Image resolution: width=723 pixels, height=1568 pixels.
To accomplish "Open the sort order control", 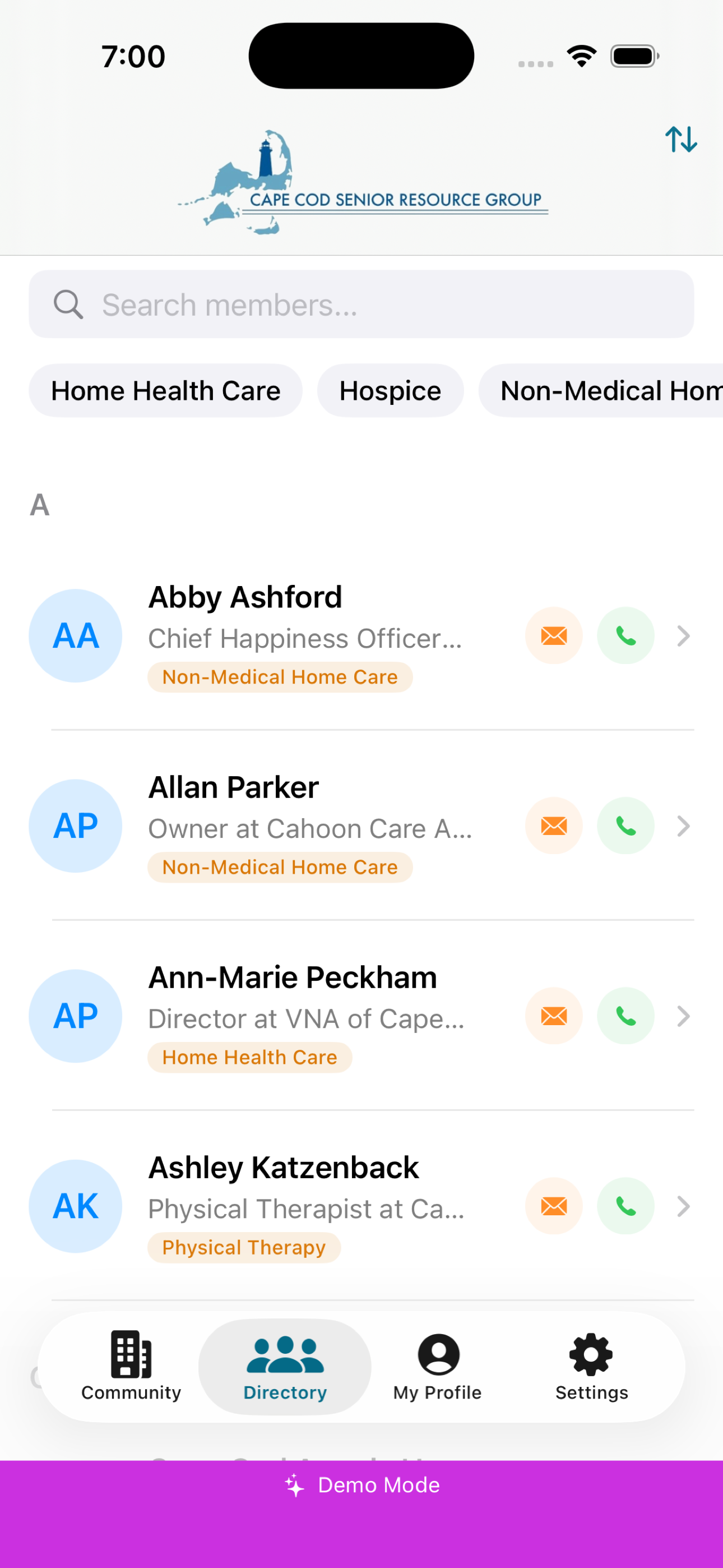I will click(681, 140).
